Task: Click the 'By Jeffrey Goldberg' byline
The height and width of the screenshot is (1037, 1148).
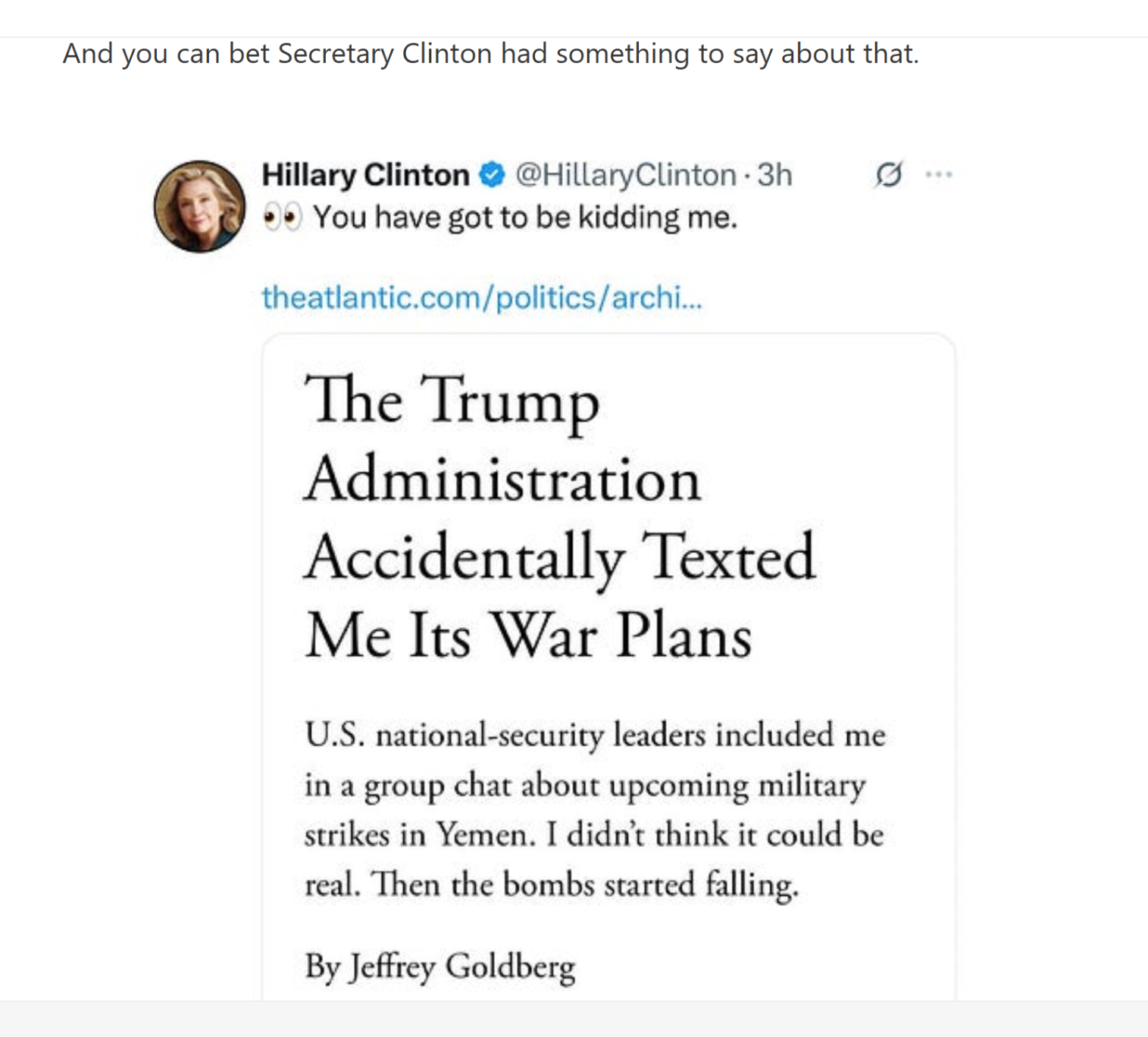Action: [439, 967]
